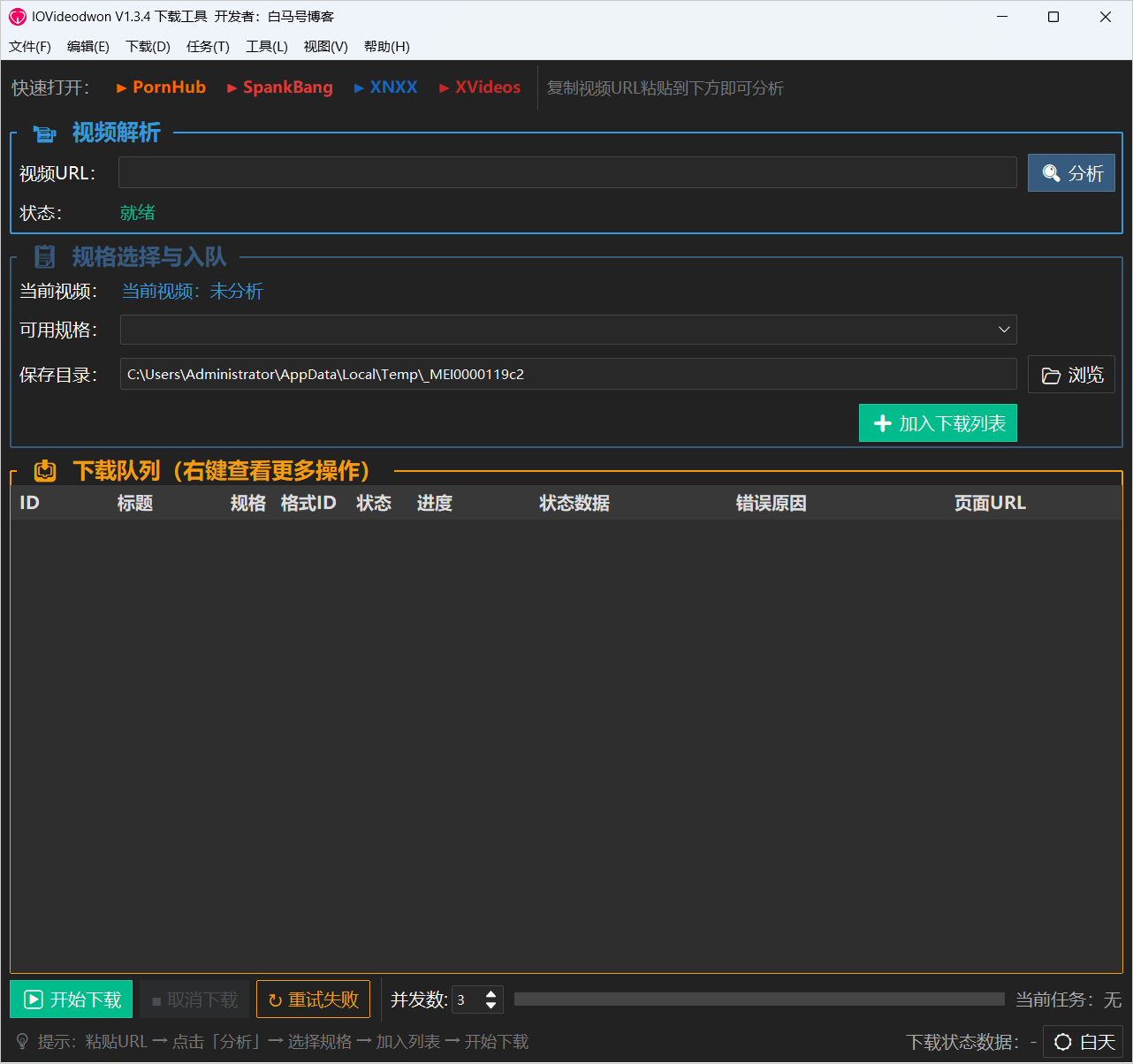Open the 任务(T) menu
Screen dimensions: 1133x1064
point(208,47)
